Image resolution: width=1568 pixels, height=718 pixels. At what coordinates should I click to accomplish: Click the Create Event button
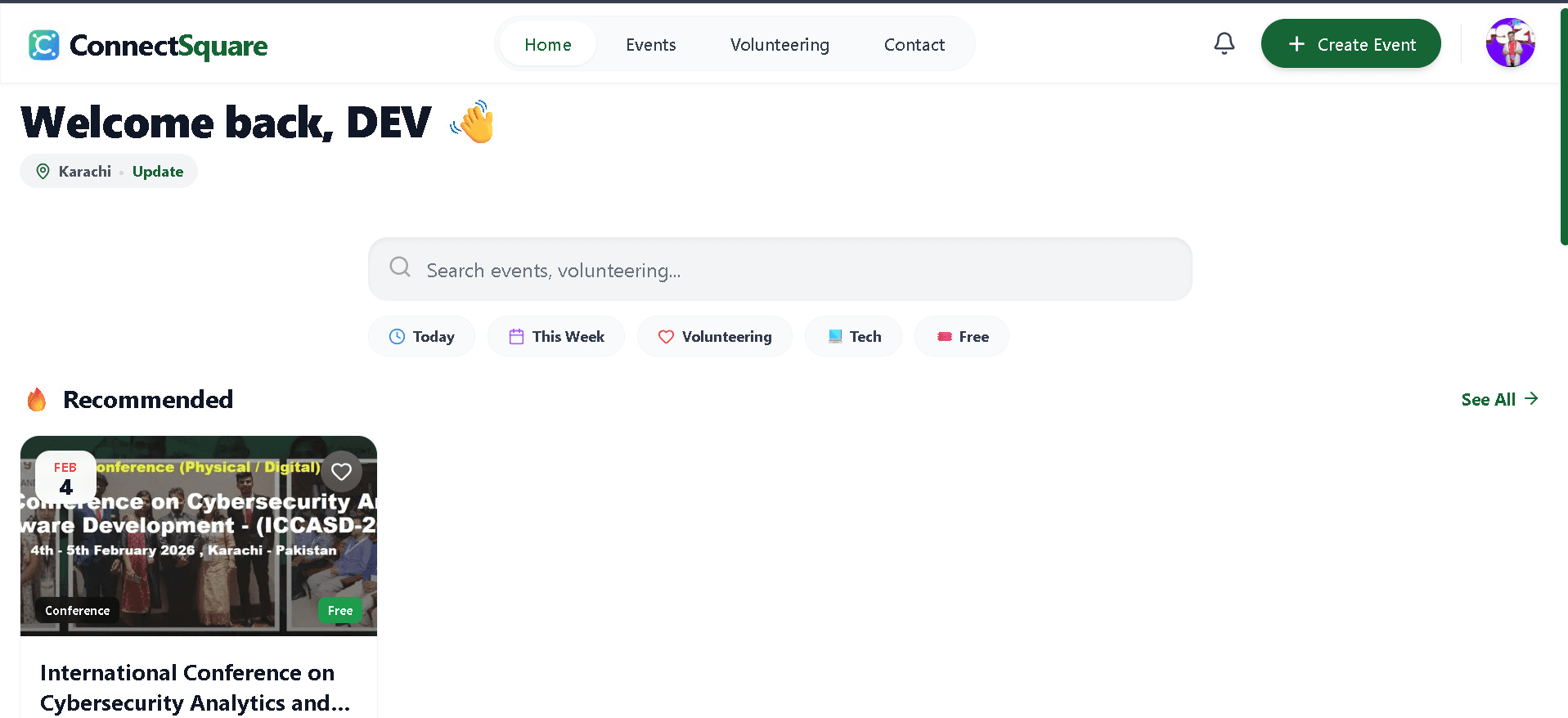coord(1350,43)
